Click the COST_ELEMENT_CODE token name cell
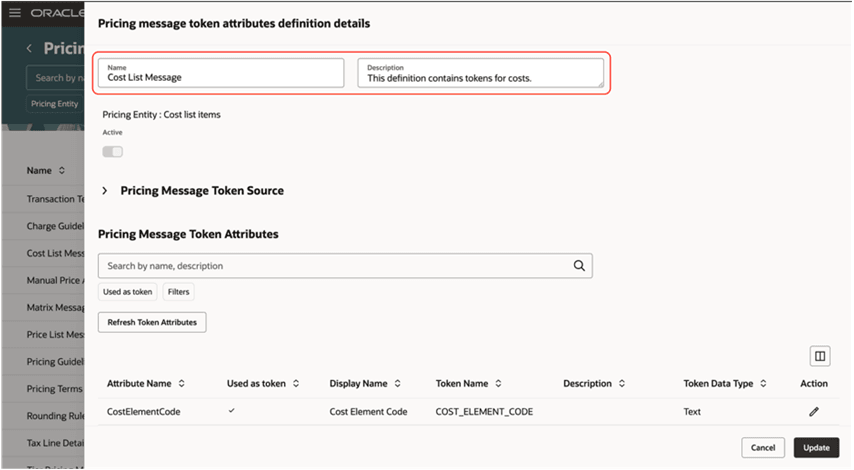 click(484, 412)
